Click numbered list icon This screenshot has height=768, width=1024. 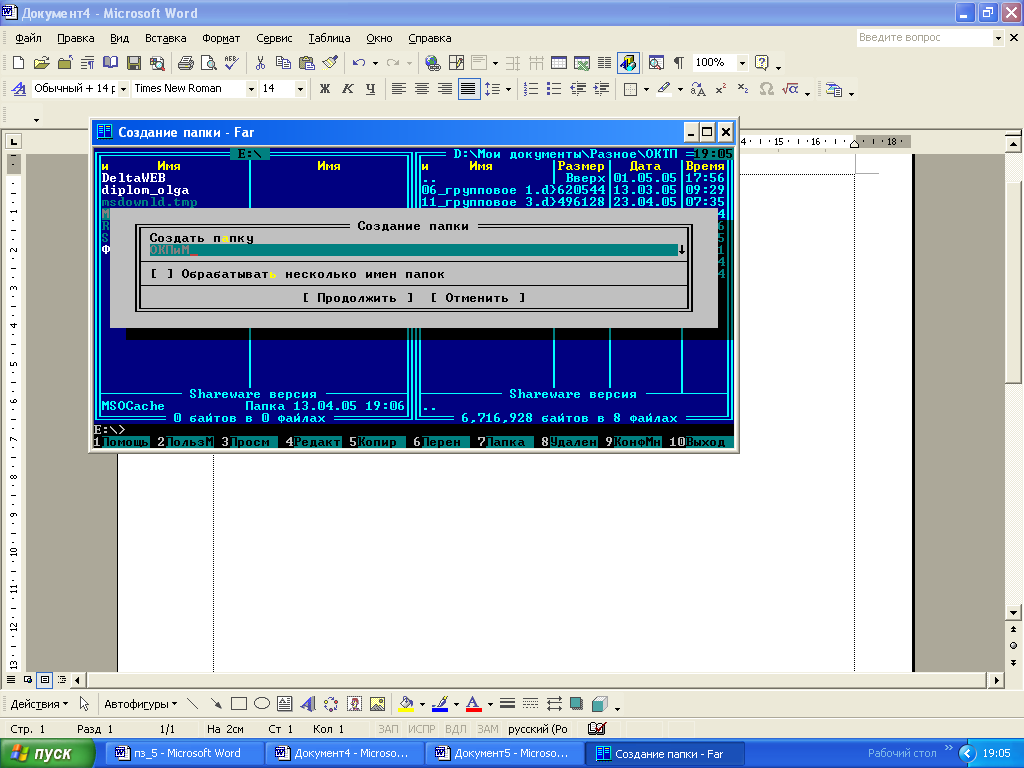[x=531, y=89]
